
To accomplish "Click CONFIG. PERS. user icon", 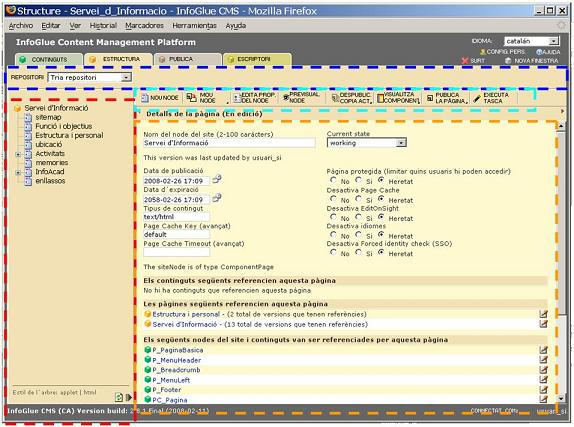I will (483, 52).
